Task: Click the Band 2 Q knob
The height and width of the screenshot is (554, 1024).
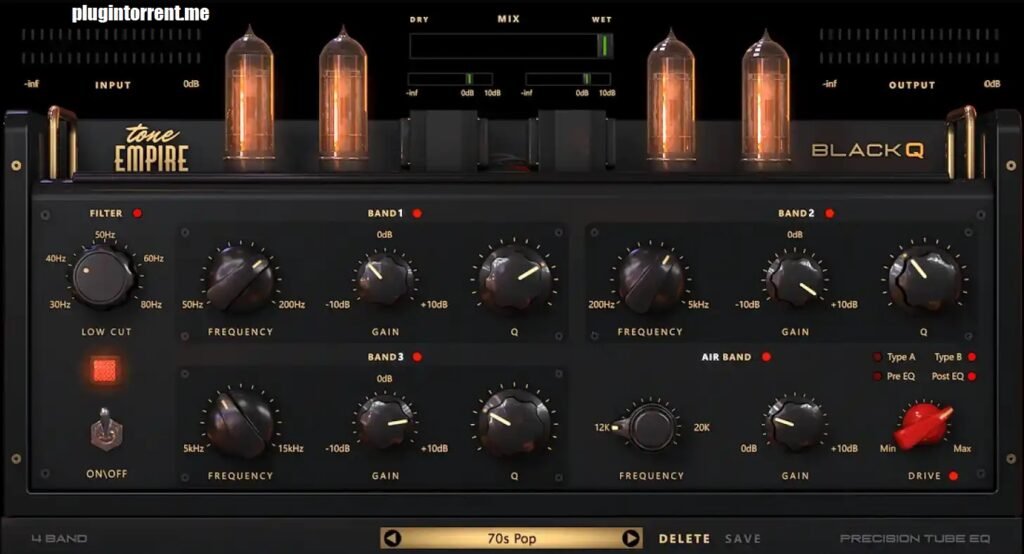Action: pyautogui.click(x=923, y=279)
